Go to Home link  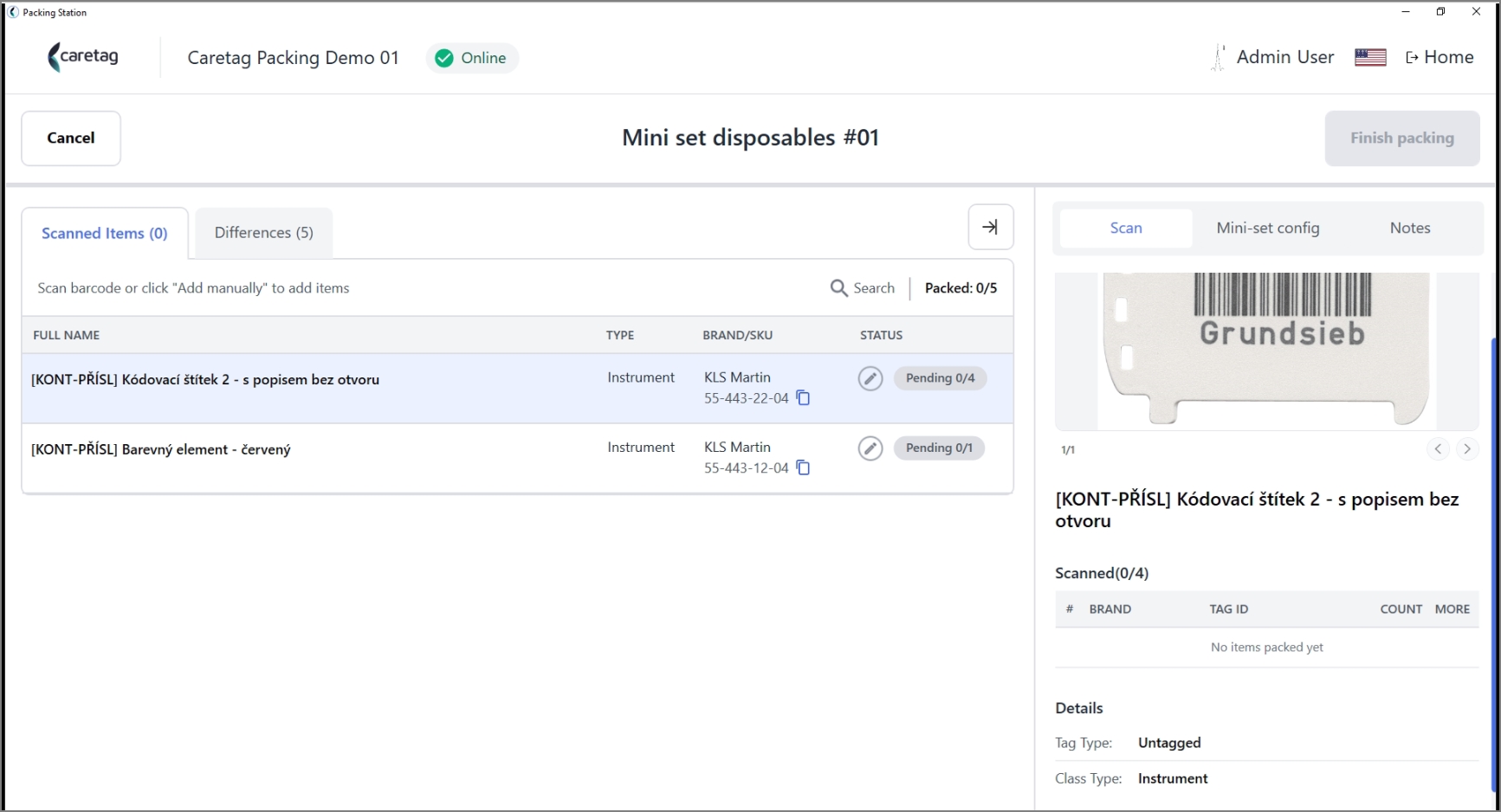pyautogui.click(x=1440, y=57)
